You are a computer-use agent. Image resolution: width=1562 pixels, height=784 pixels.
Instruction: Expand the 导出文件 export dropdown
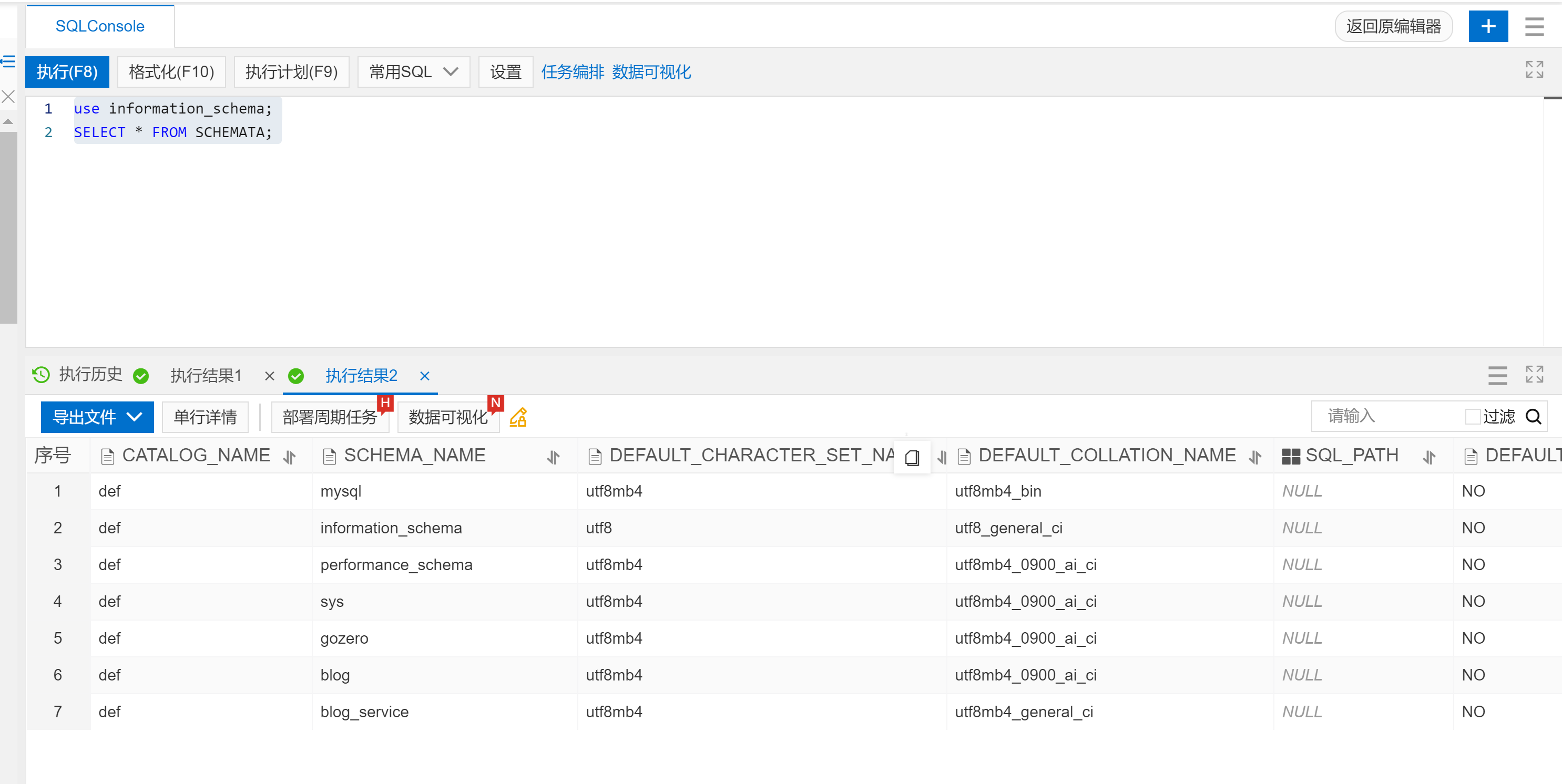97,417
